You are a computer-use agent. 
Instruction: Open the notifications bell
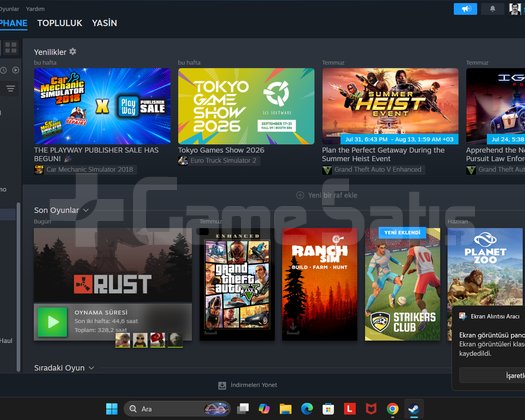point(492,9)
